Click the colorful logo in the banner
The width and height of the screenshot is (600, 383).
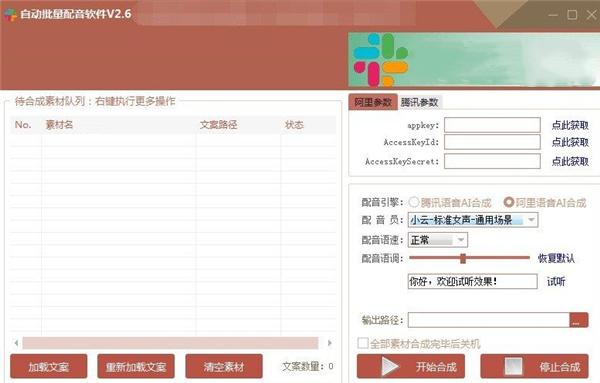381,60
